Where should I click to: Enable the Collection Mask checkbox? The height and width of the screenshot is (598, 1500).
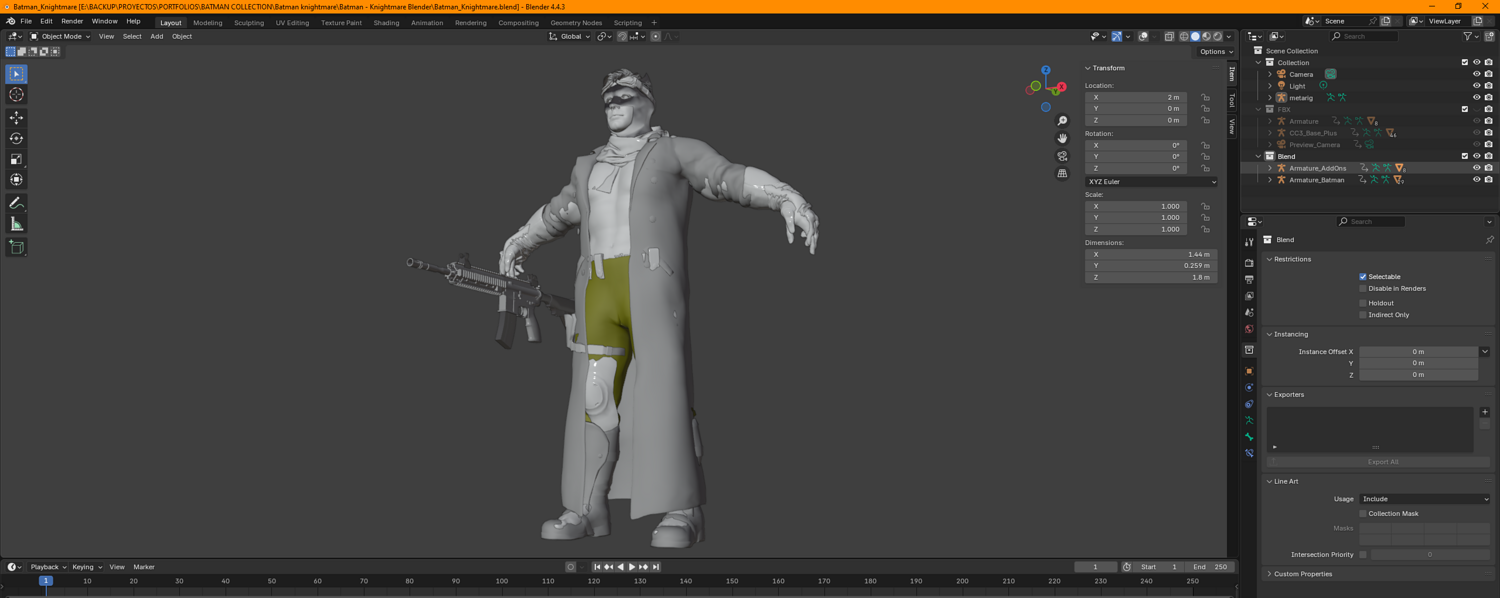(1363, 514)
